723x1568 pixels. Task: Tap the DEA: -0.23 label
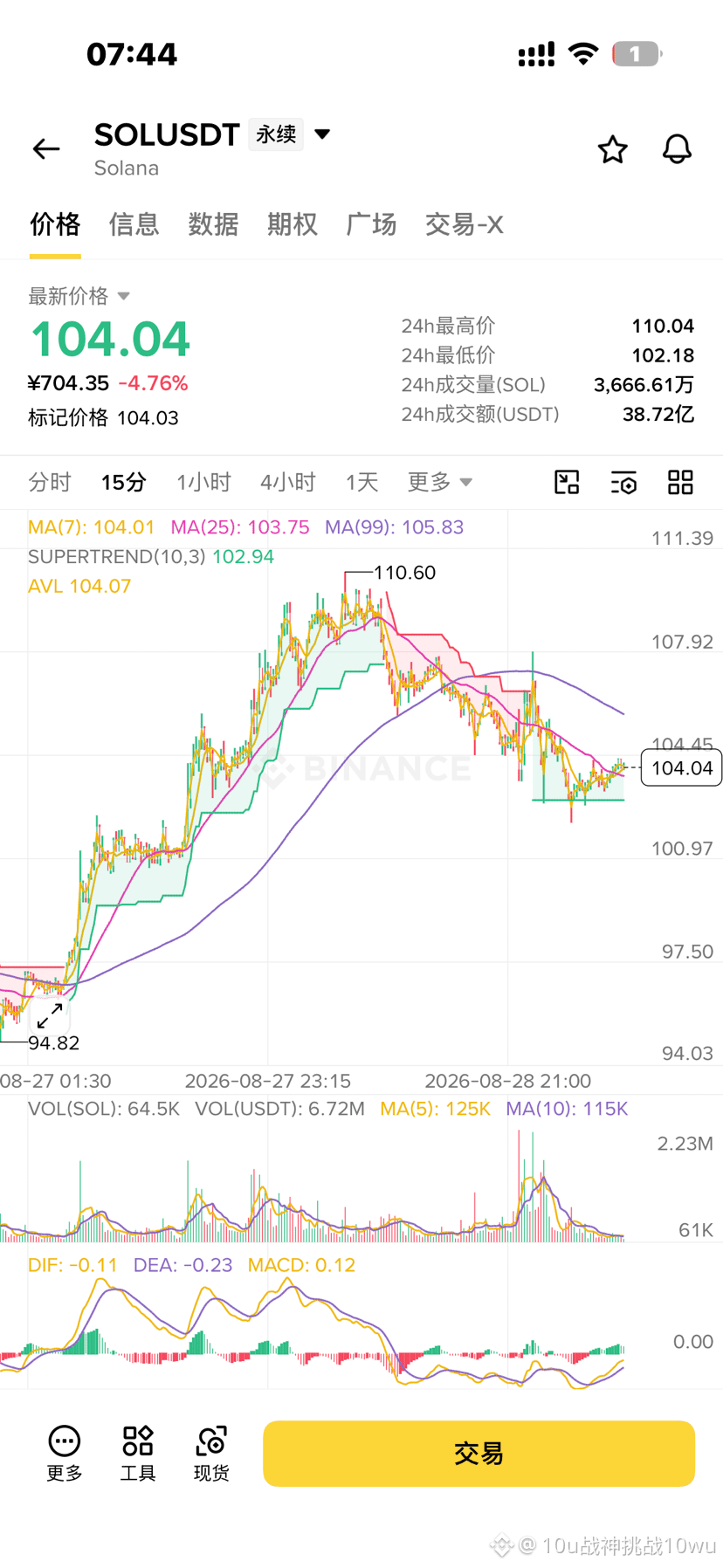(x=182, y=1265)
